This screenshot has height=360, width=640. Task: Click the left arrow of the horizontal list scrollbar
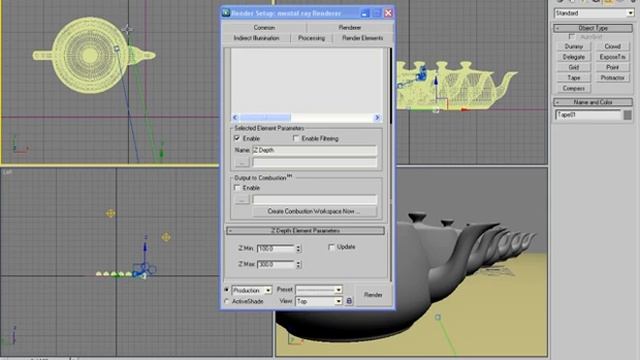click(235, 118)
